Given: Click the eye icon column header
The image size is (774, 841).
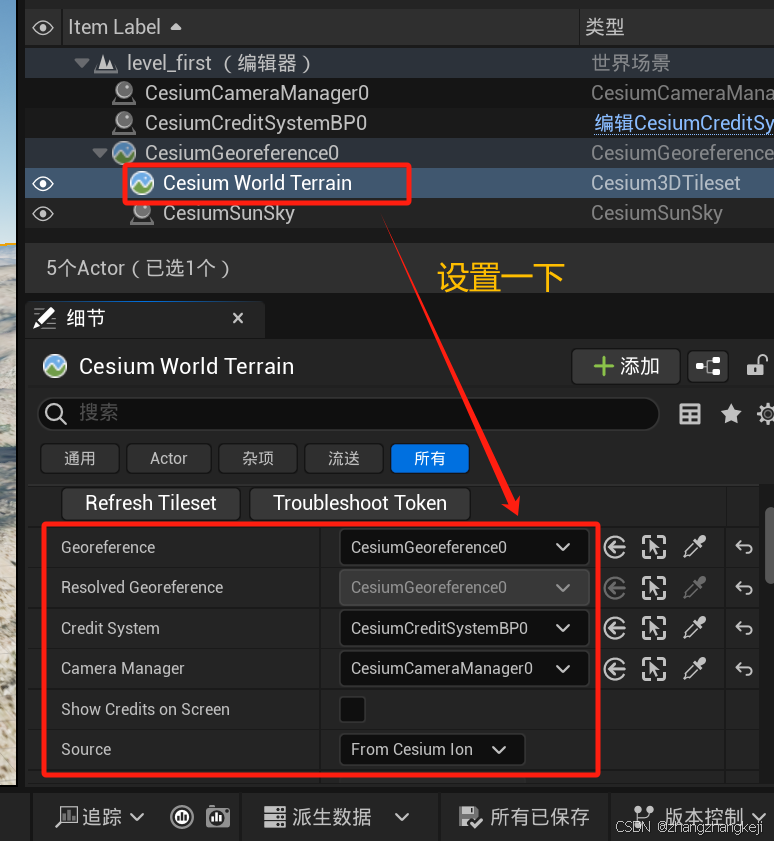Looking at the screenshot, I should (43, 27).
